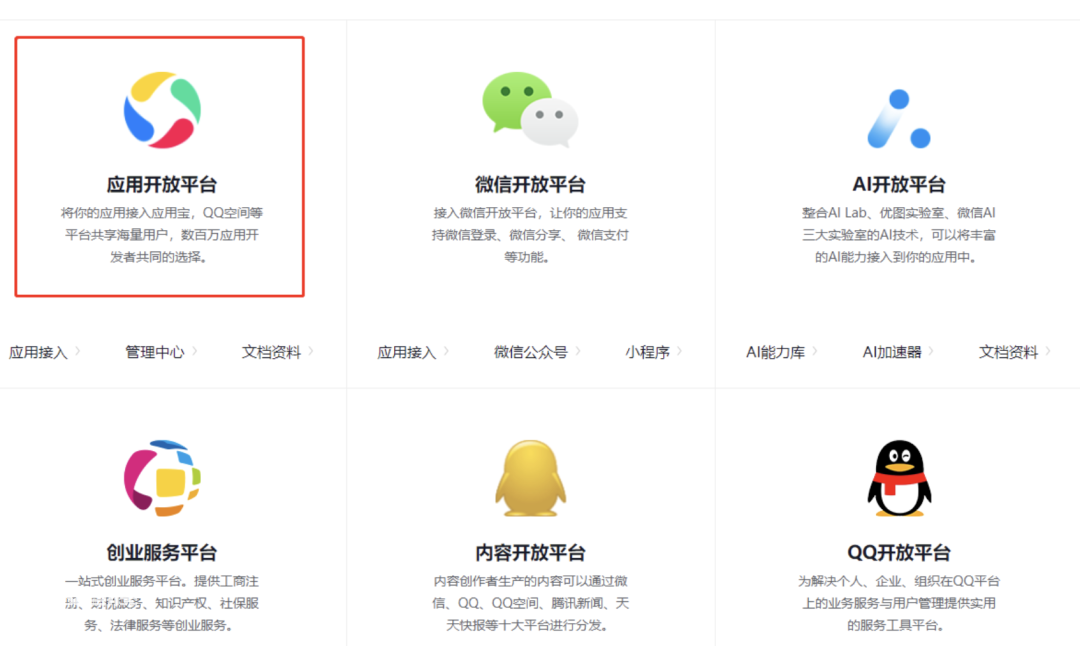Click the arrow next to AI加速器
The width and height of the screenshot is (1080, 646).
click(931, 351)
